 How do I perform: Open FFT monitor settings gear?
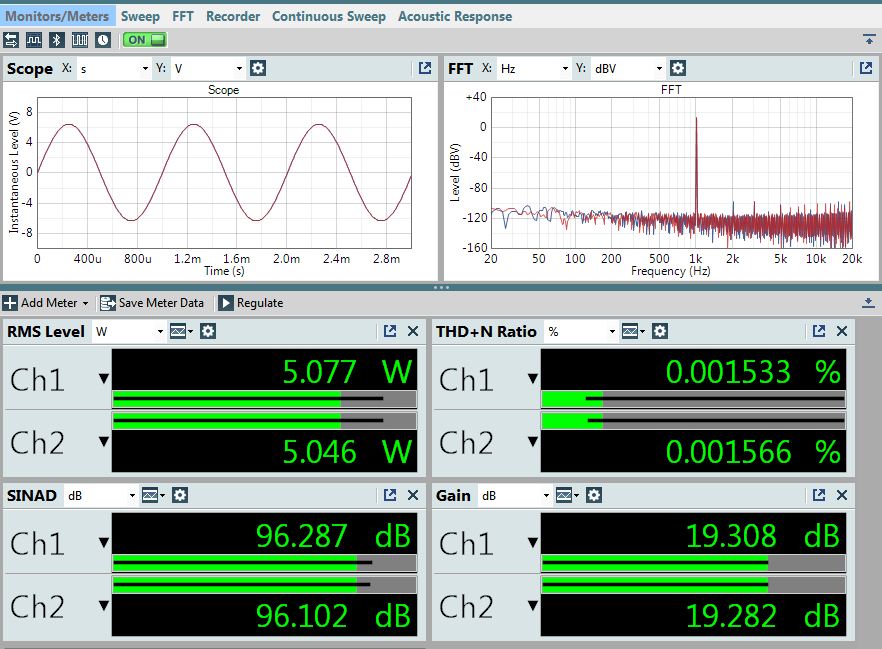coord(678,69)
